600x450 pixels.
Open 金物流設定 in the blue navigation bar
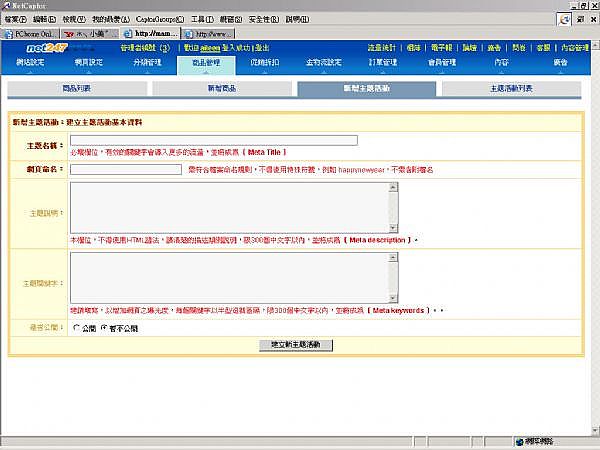pyautogui.click(x=324, y=62)
